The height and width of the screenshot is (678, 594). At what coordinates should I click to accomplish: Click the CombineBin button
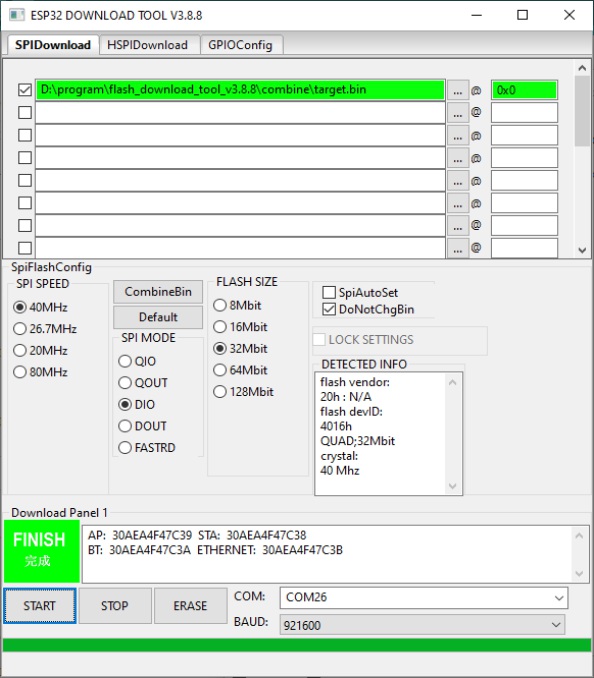(158, 292)
